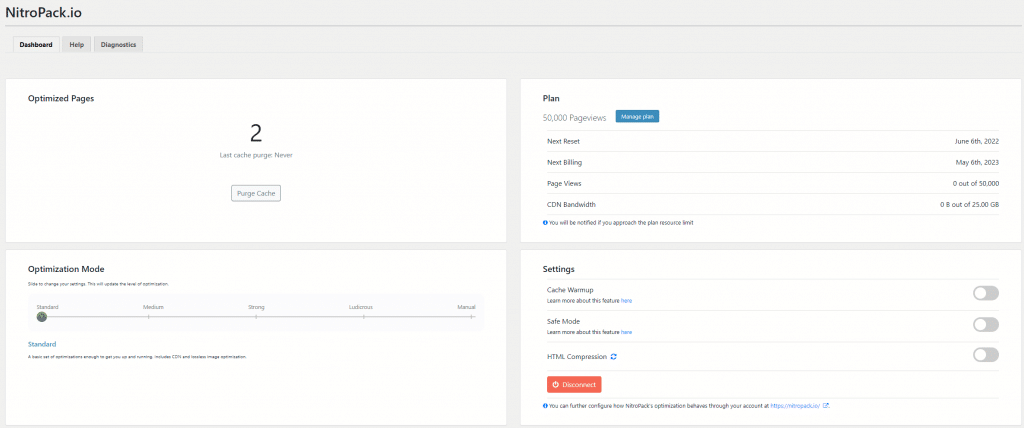
Task: Click the 'May 6th, 2023' billing date
Action: (977, 162)
